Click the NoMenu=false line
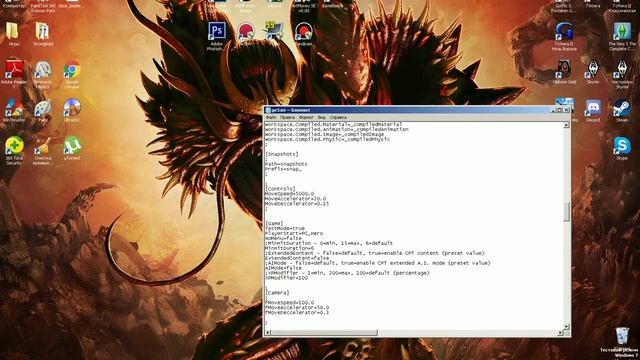Image resolution: width=640 pixels, height=360 pixels. coord(283,238)
